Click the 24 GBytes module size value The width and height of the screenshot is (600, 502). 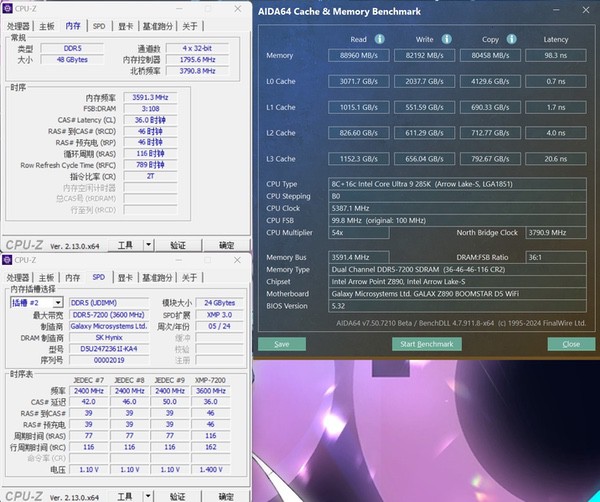(219, 303)
